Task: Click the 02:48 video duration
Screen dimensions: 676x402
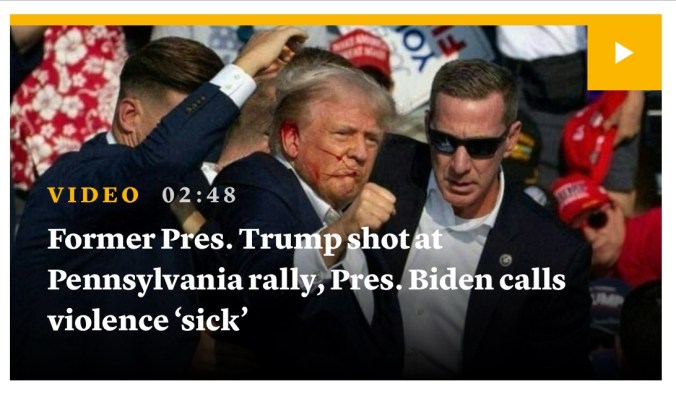Action: (199, 195)
